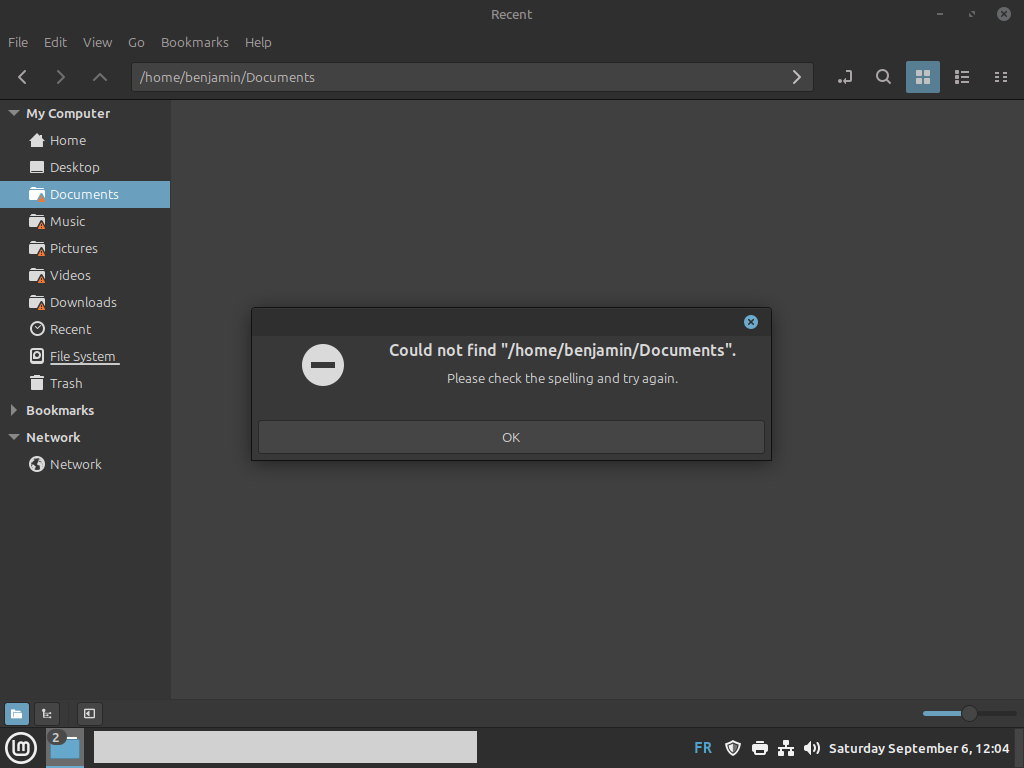This screenshot has width=1024, height=768.
Task: Expand the Bookmarks section
Action: click(x=14, y=411)
